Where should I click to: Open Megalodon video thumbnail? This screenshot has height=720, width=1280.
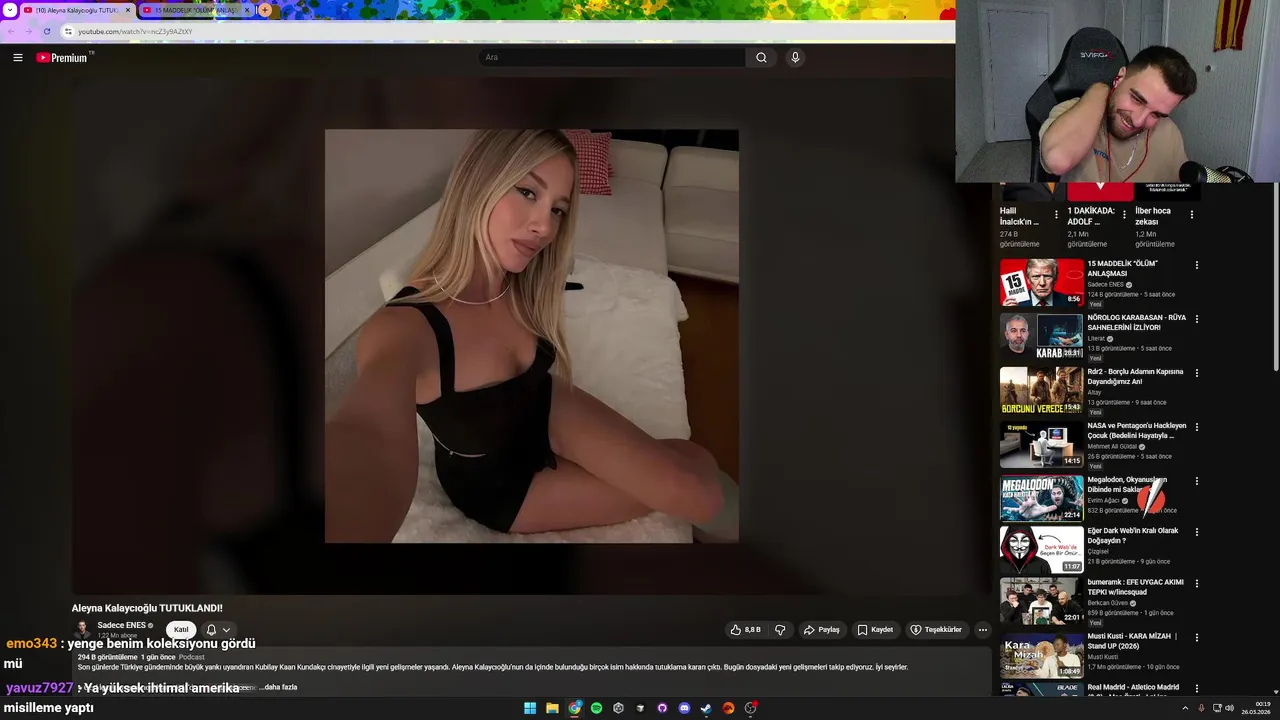point(1041,499)
